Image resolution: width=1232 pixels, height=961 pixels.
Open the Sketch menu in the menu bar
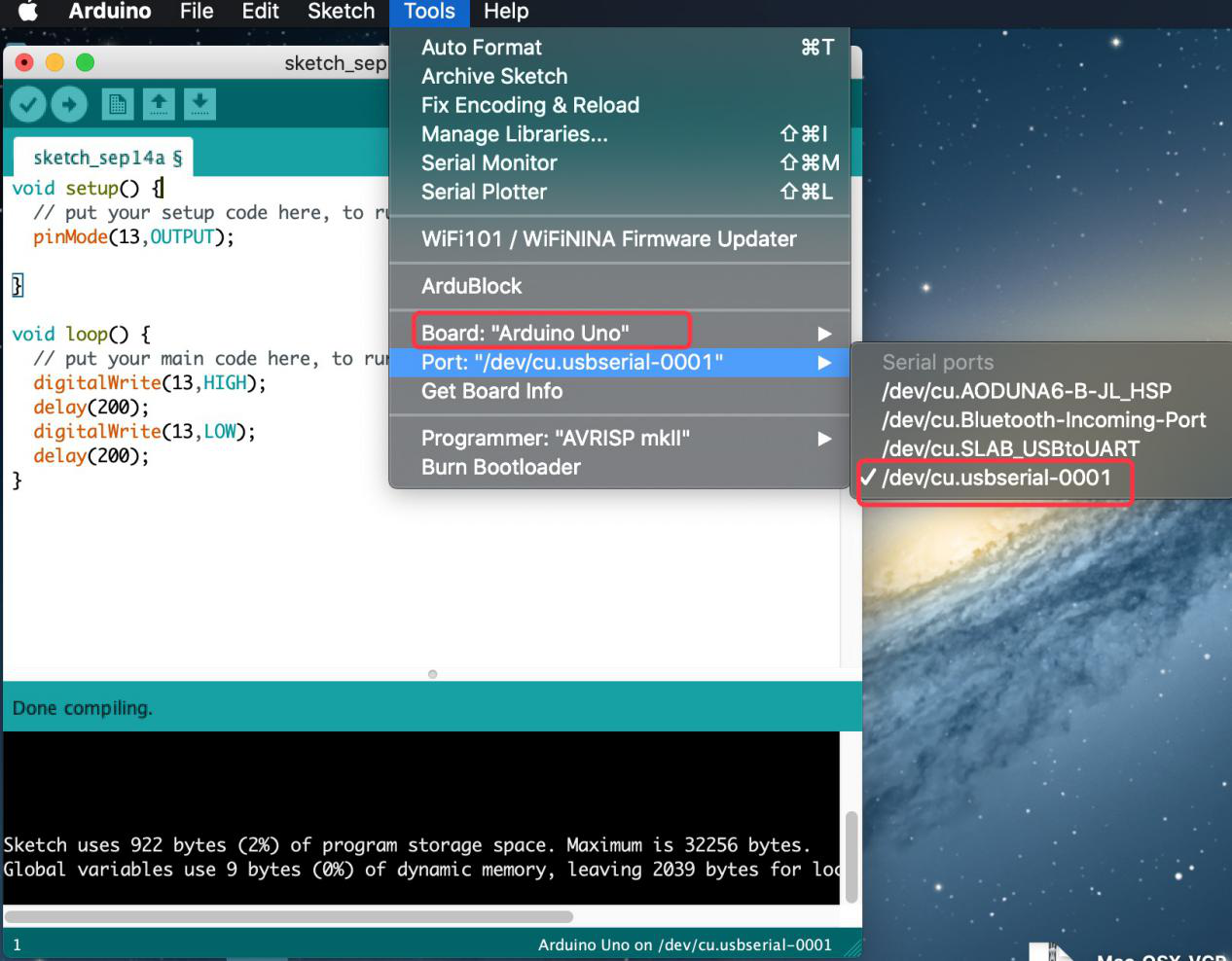341,12
